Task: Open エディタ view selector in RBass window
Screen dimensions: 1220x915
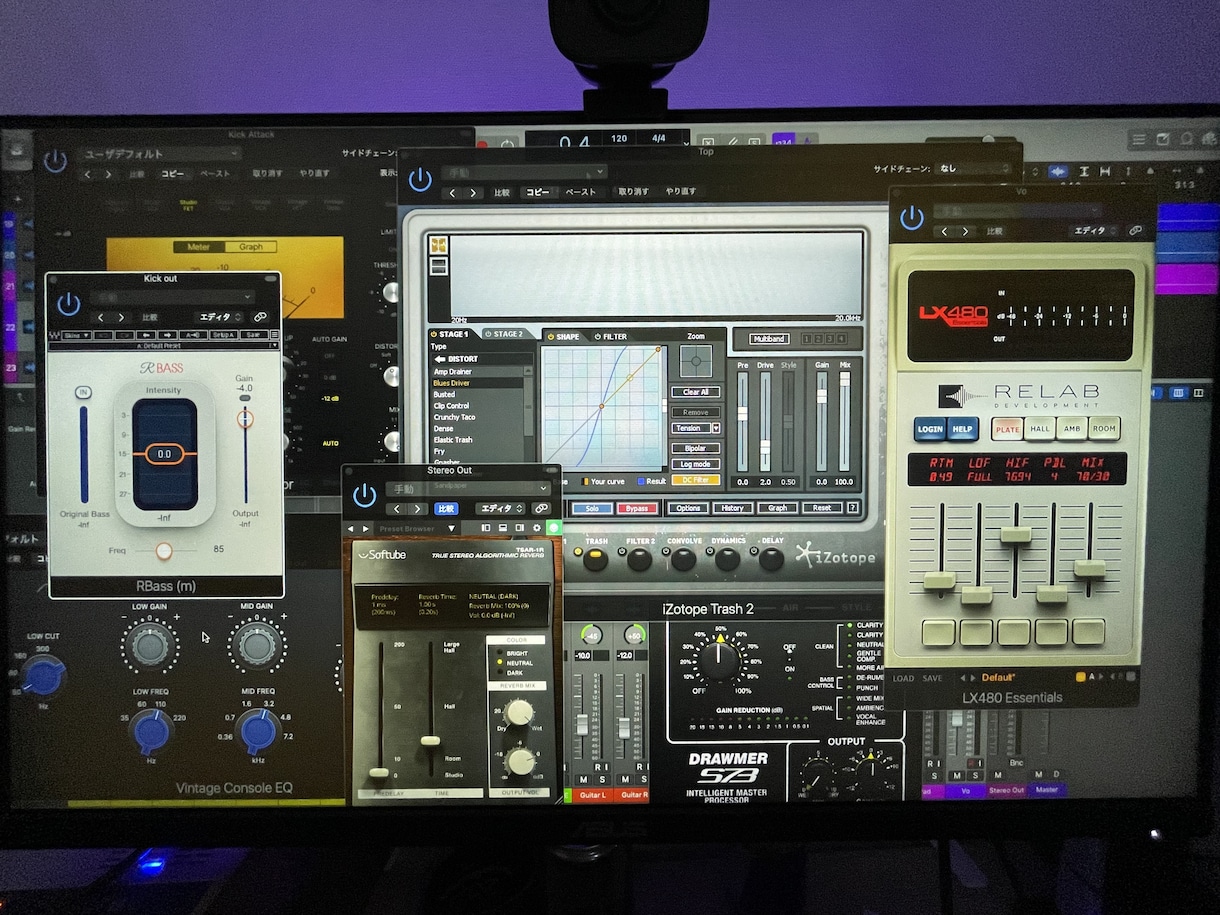Action: pyautogui.click(x=219, y=317)
